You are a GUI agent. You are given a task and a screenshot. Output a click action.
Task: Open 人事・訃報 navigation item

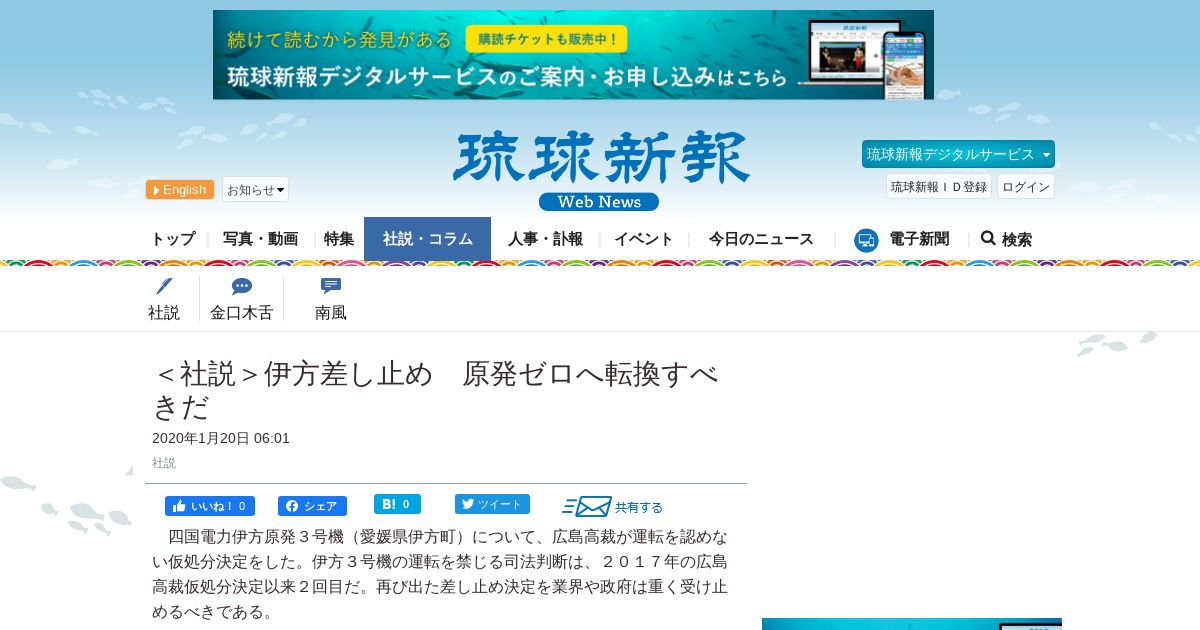tap(545, 239)
